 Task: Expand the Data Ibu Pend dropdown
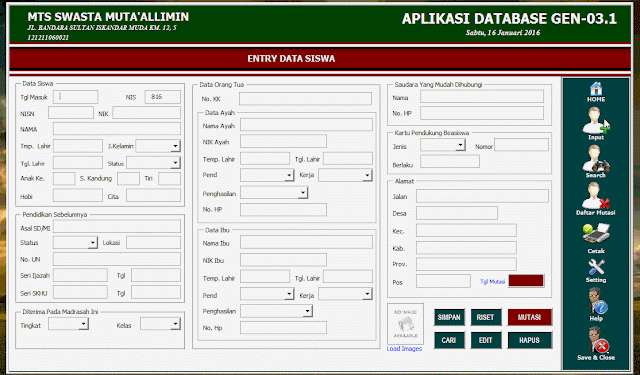tap(289, 294)
